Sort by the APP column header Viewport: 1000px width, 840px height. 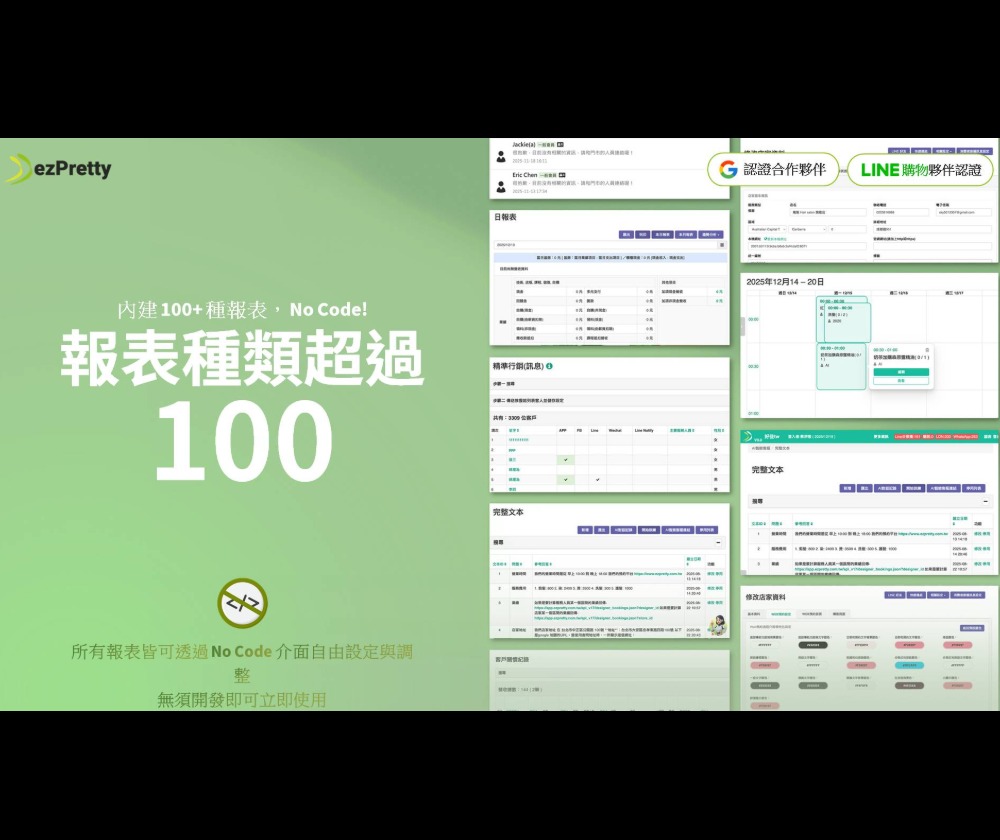coord(563,431)
